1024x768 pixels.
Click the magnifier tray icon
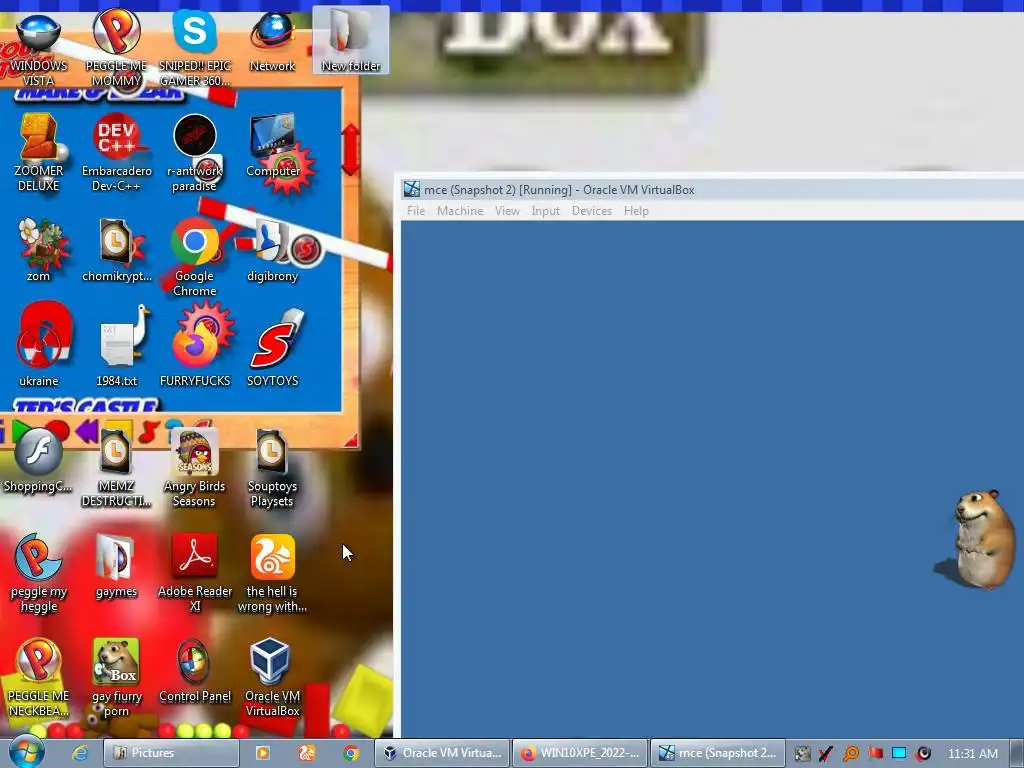851,753
